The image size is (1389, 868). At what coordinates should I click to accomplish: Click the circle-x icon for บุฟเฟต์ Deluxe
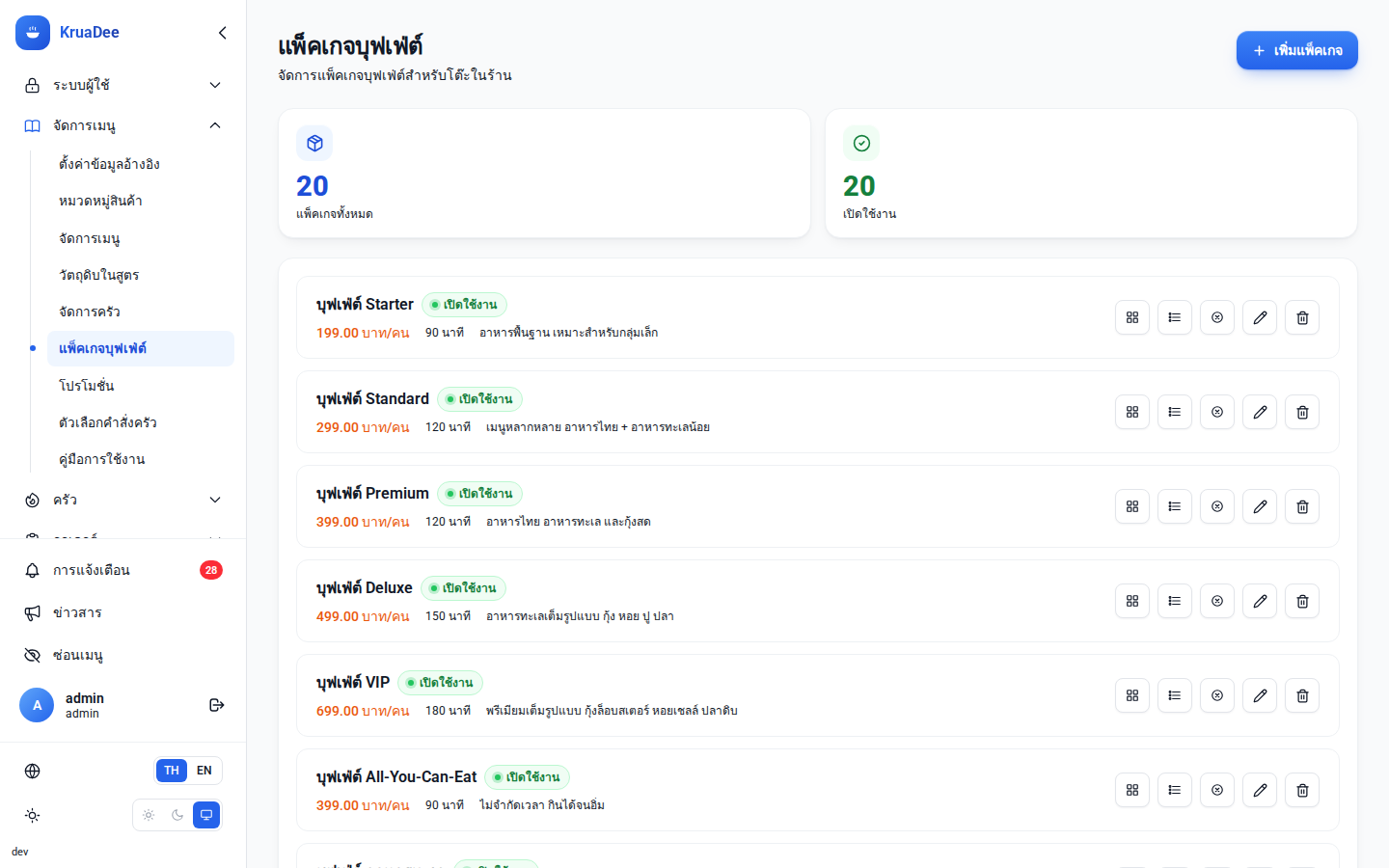[1217, 601]
